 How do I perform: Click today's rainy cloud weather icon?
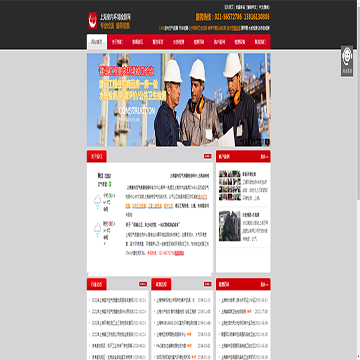pyautogui.click(x=97, y=201)
